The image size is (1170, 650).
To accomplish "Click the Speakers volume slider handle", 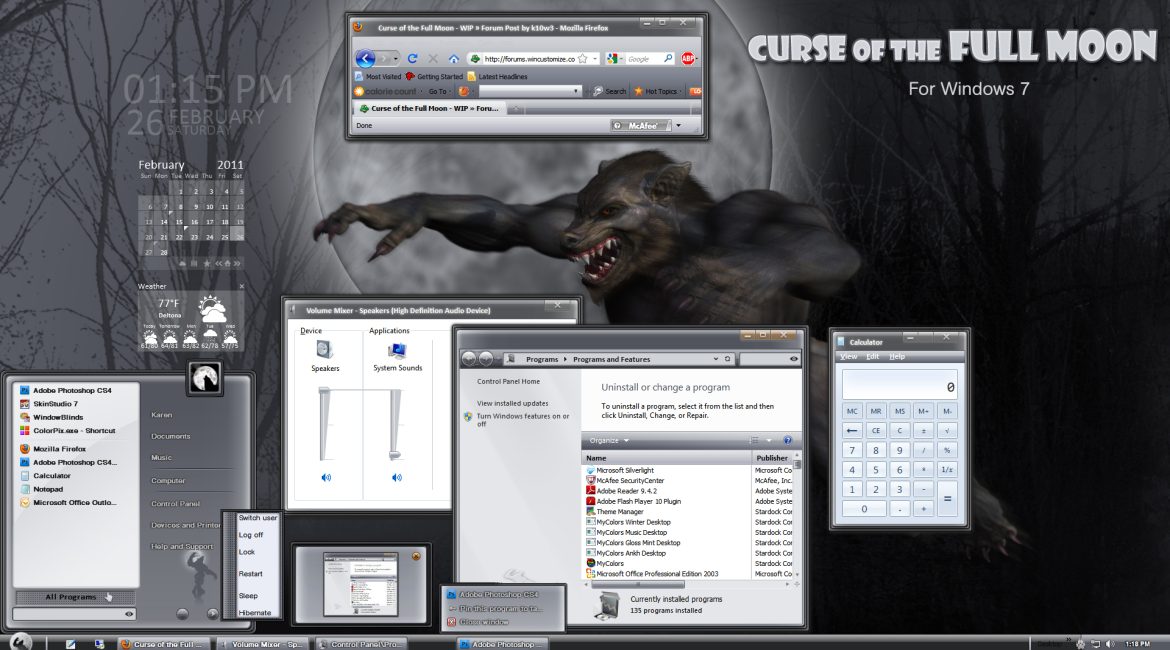I will click(x=325, y=391).
